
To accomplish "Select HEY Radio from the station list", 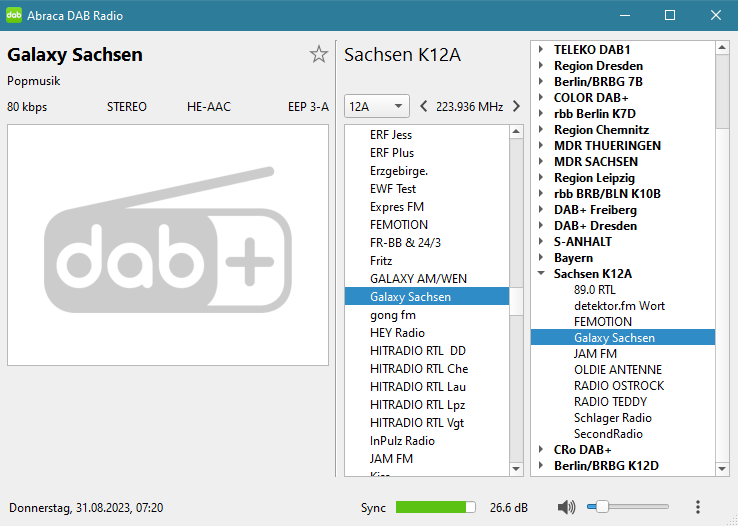I will point(397,332).
